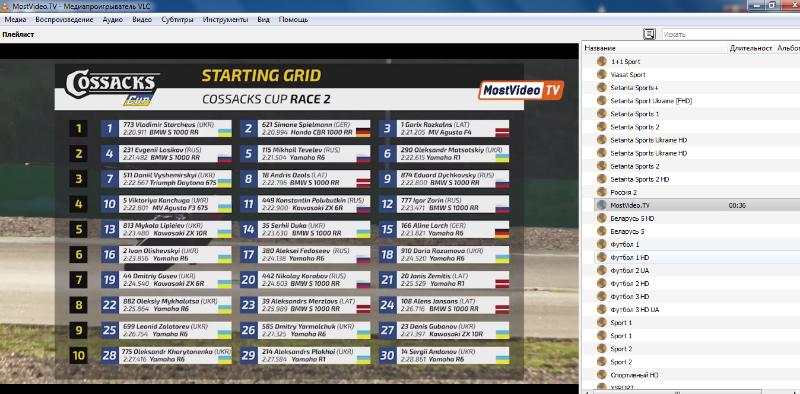Image resolution: width=800 pixels, height=394 pixels.
Task: Open the Инструменты menu
Action: (x=226, y=20)
